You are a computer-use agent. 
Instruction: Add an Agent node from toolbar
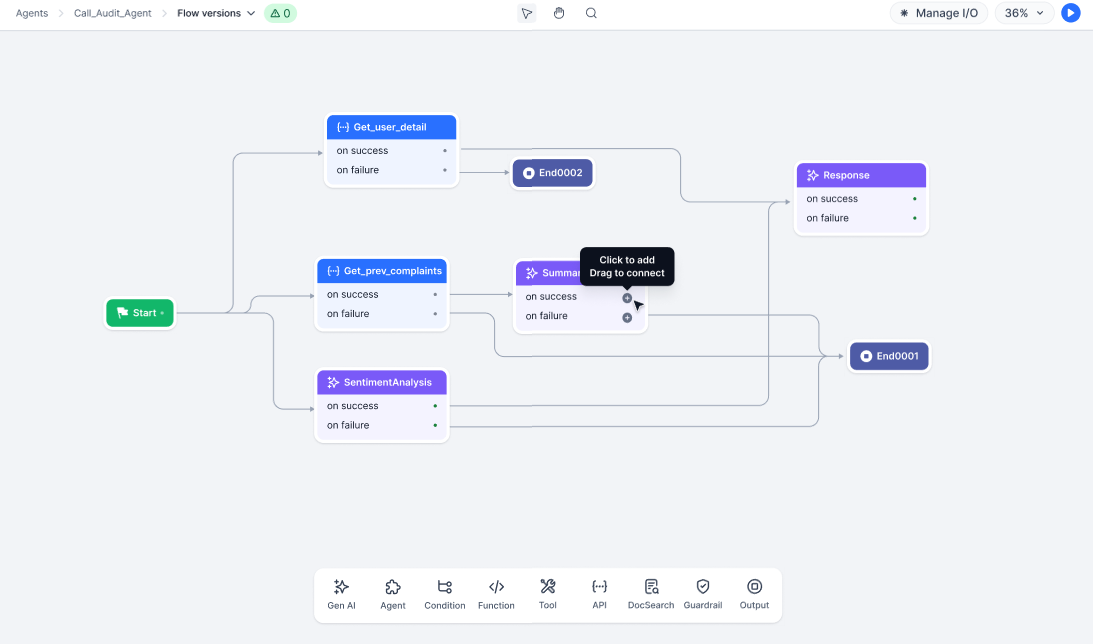point(393,594)
